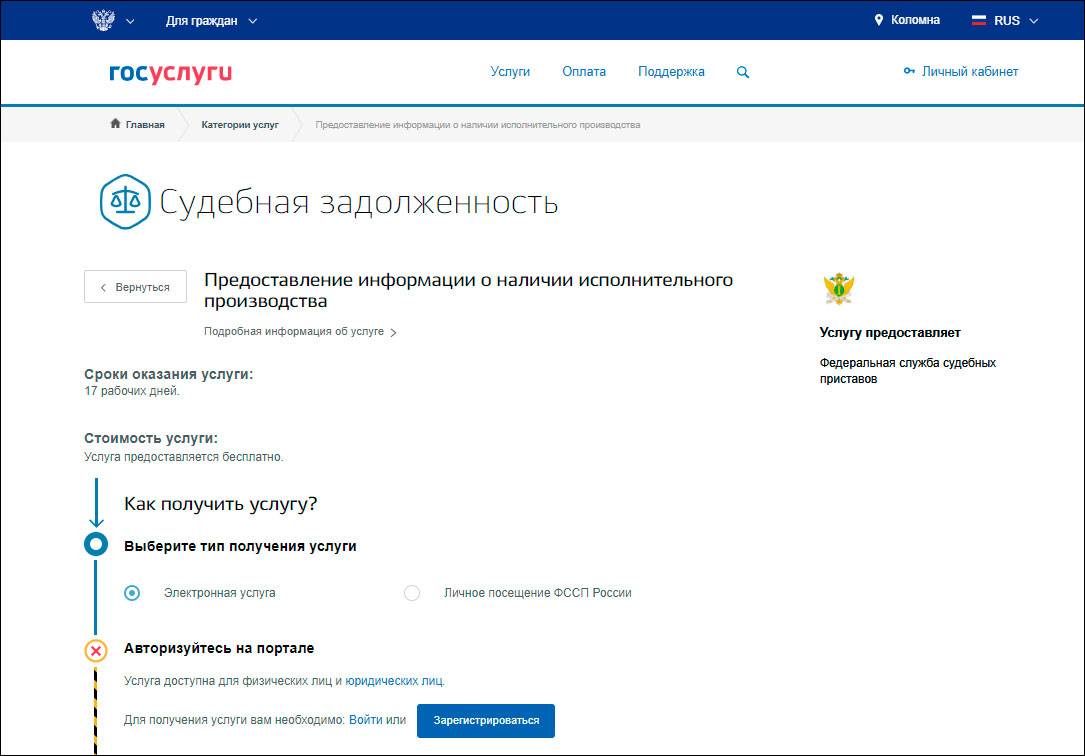Click the search magnifier icon
This screenshot has width=1085, height=756.
pos(742,72)
